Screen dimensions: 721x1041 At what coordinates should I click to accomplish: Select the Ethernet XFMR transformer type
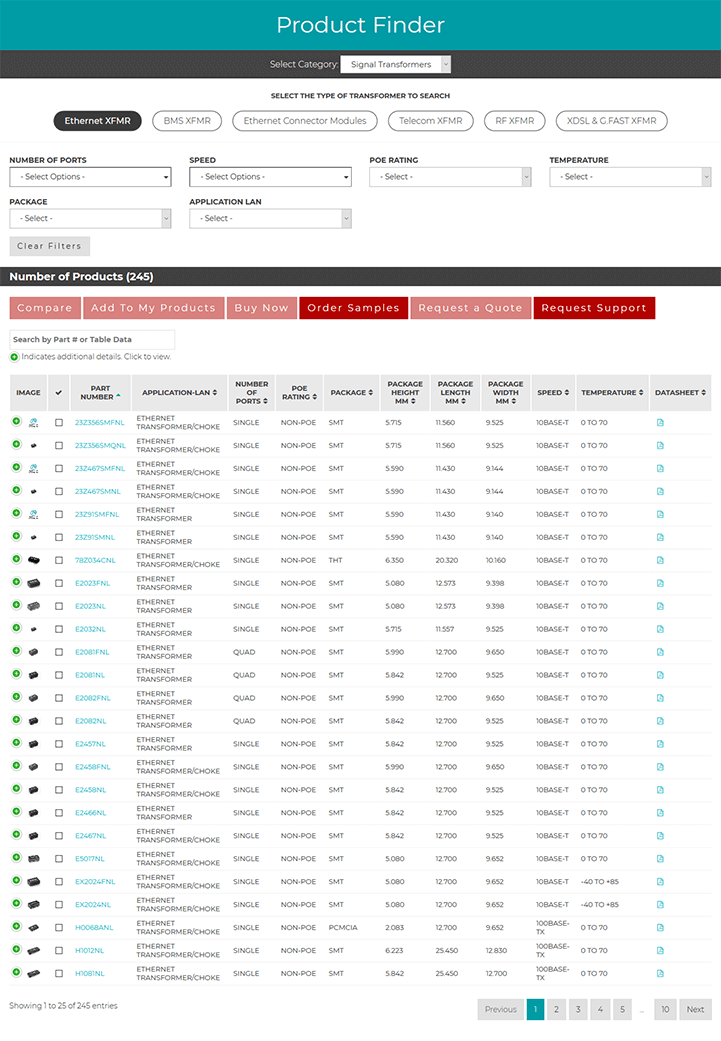98,121
